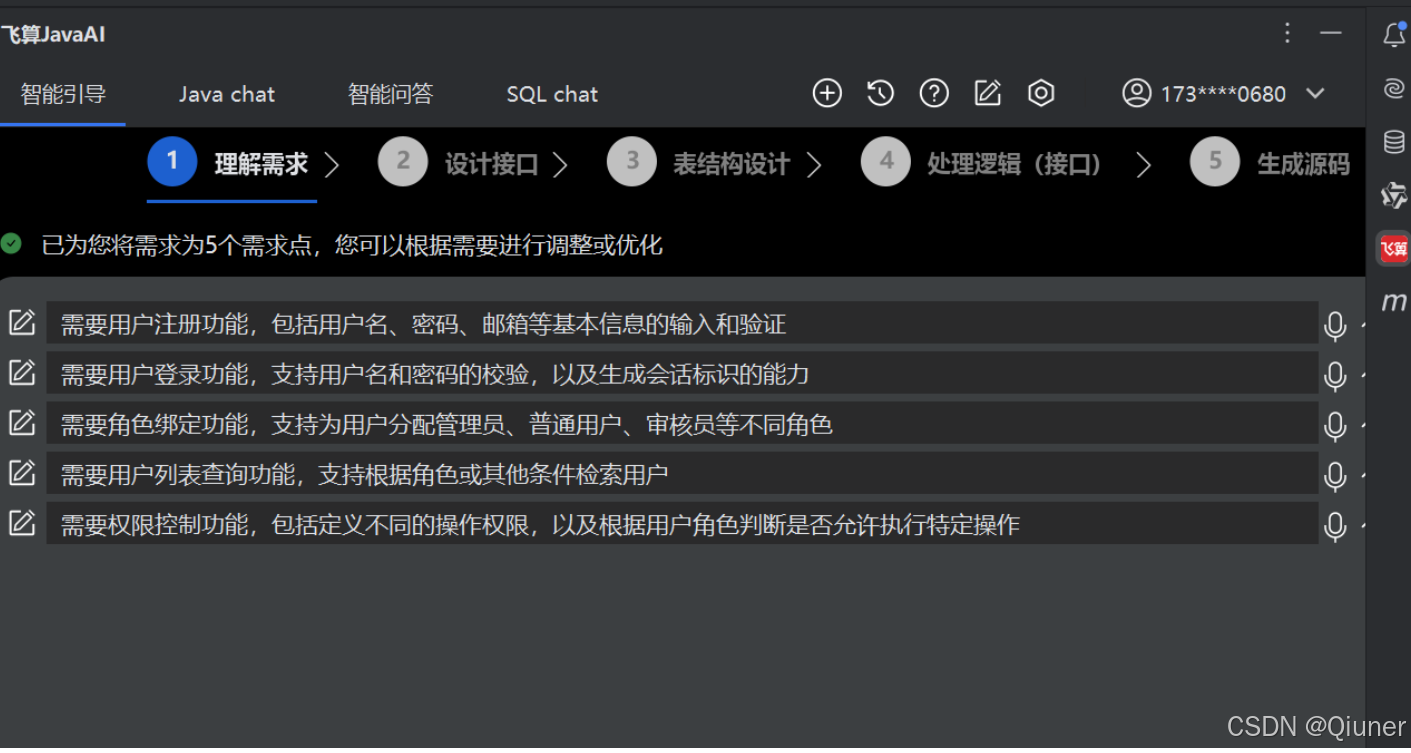Toggle the microphone on the 权限控制 requirement
The height and width of the screenshot is (753, 1411).
point(1335,526)
